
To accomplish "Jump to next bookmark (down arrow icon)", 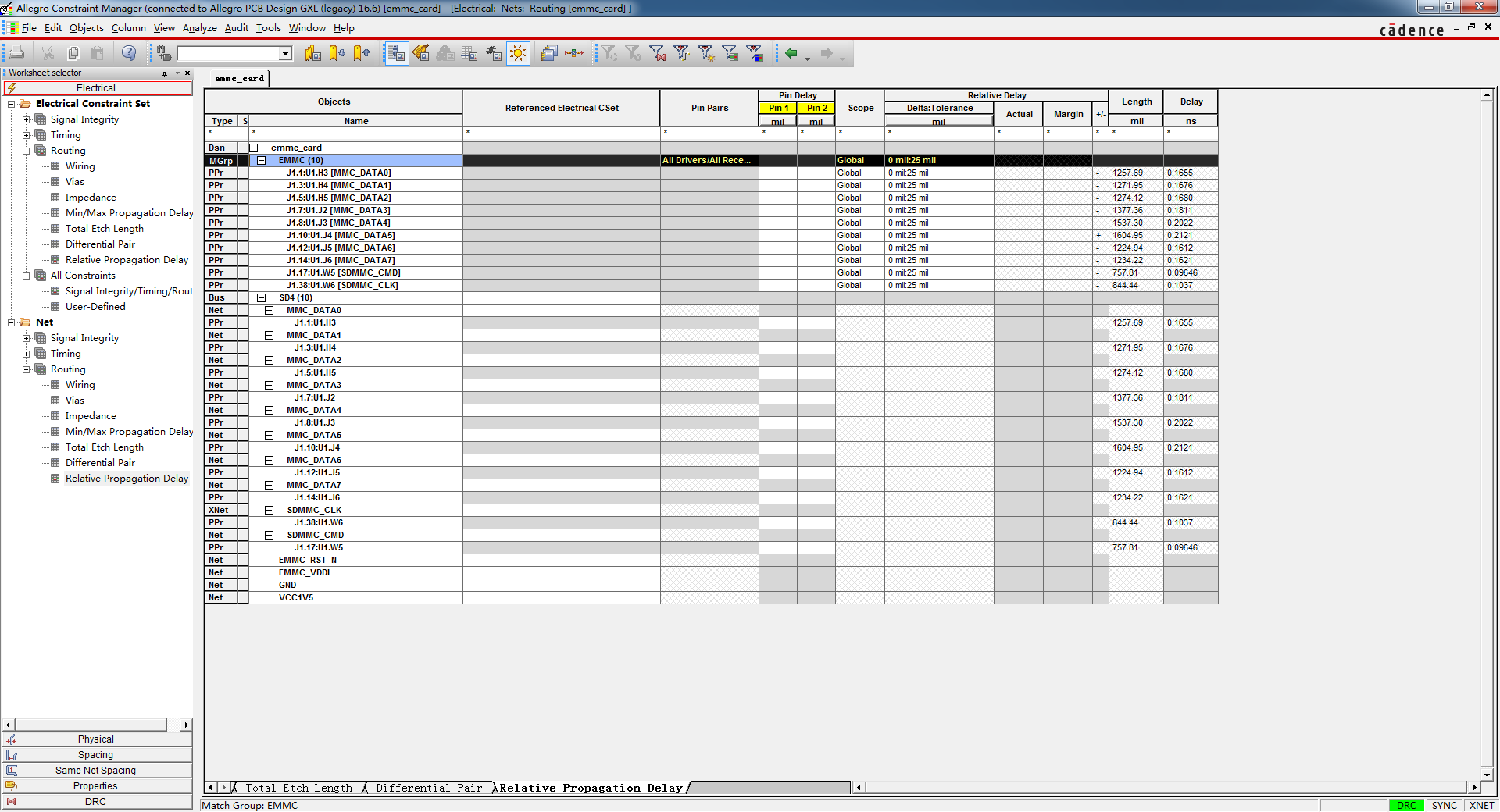I will pos(337,53).
